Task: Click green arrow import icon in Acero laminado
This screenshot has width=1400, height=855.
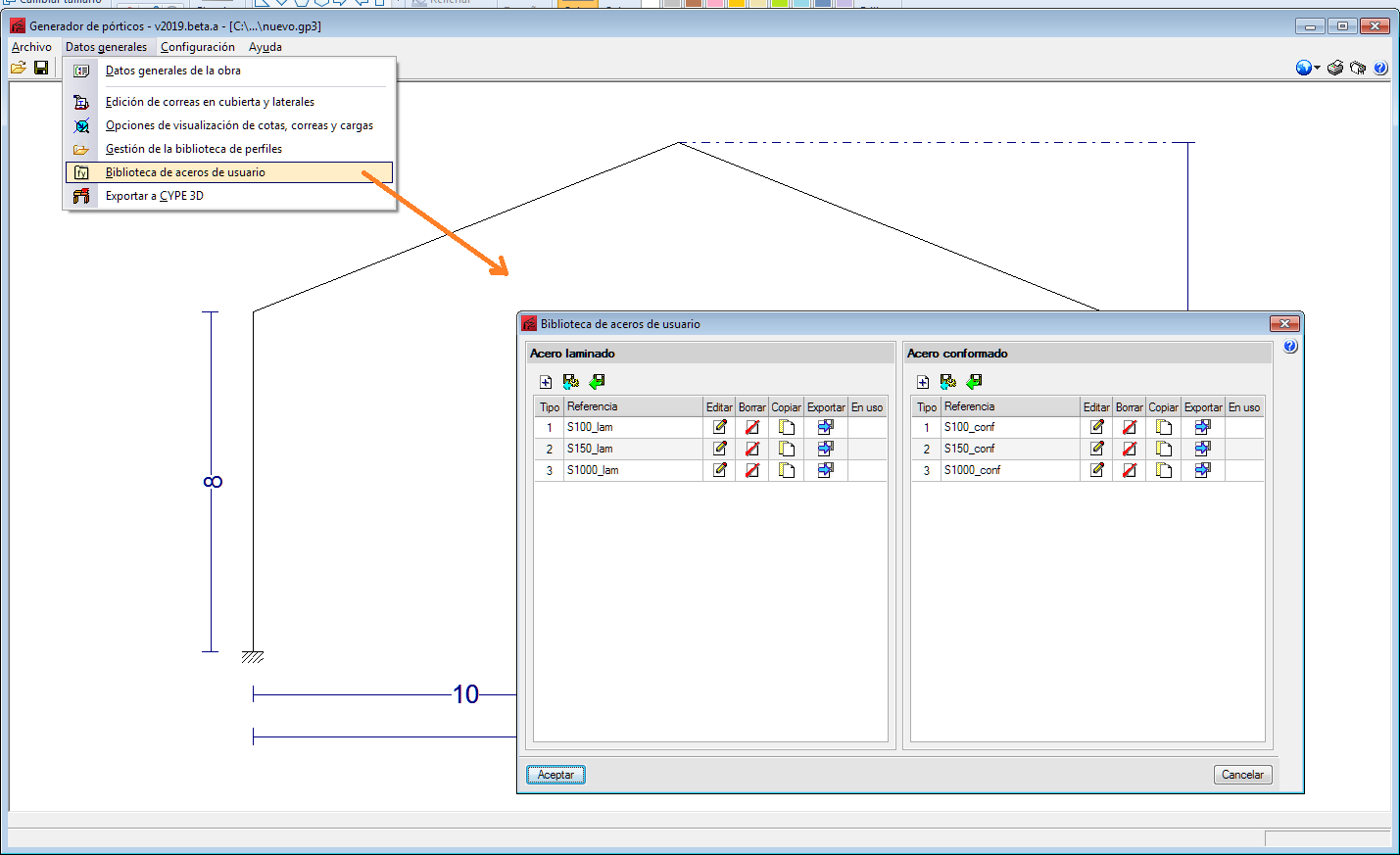Action: pyautogui.click(x=597, y=382)
